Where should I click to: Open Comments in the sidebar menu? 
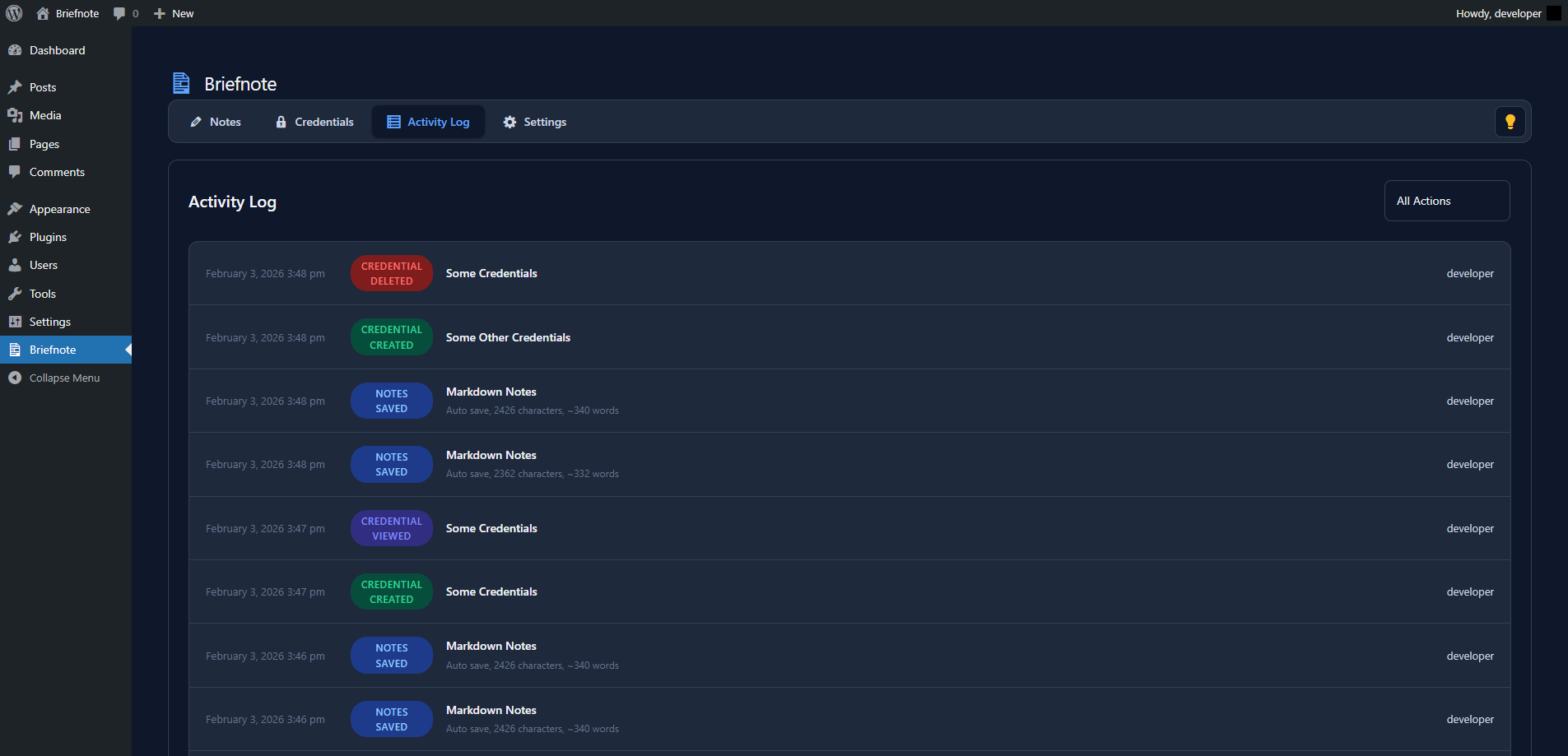(66, 172)
